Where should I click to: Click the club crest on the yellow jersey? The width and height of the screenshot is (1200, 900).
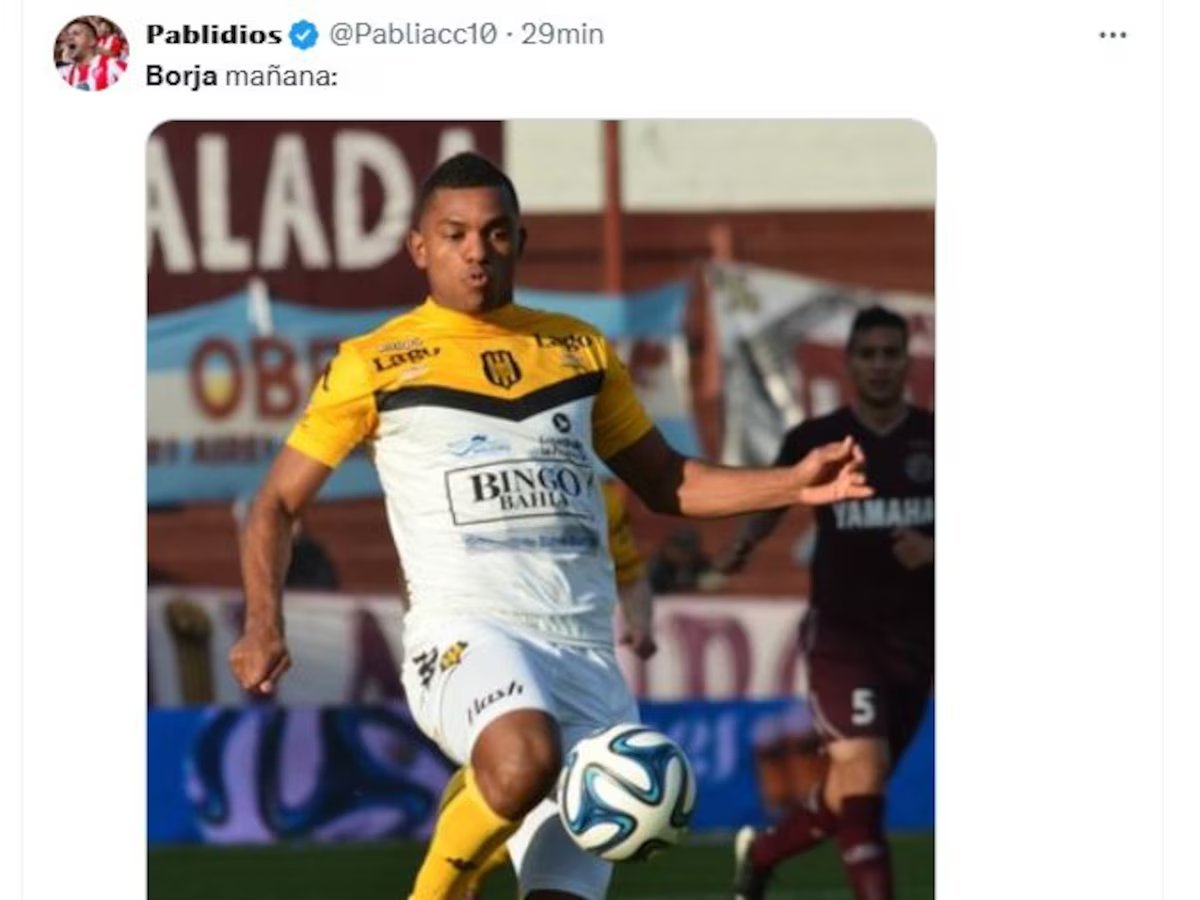click(x=500, y=369)
